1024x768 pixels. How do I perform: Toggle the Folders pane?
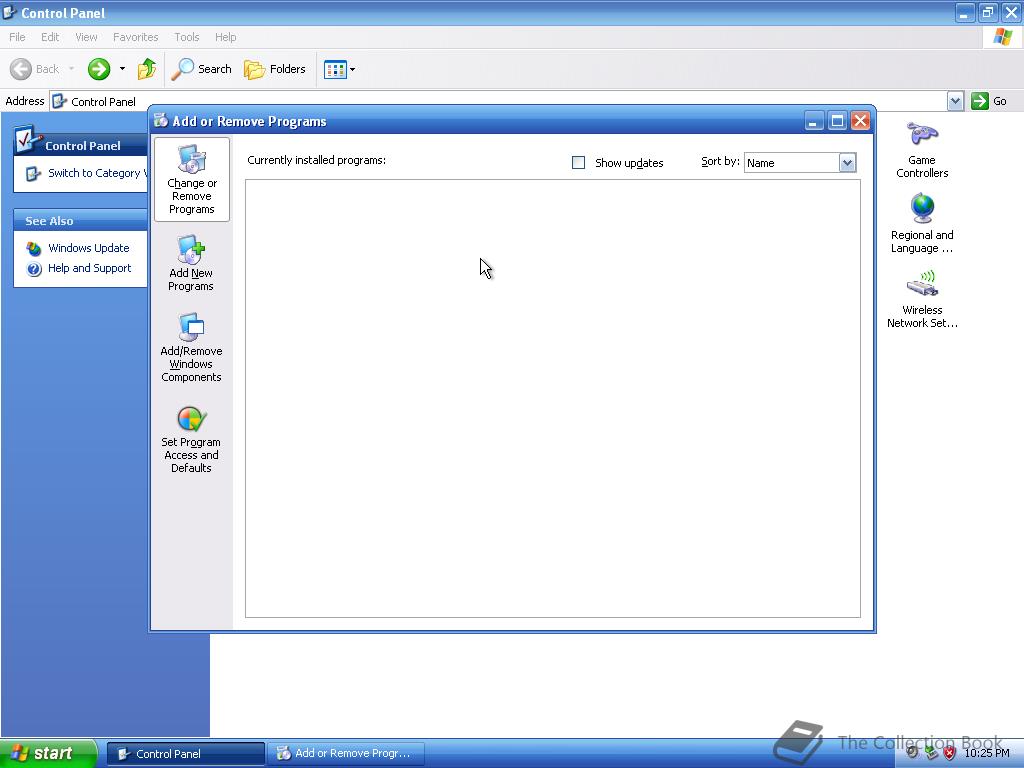pyautogui.click(x=274, y=69)
